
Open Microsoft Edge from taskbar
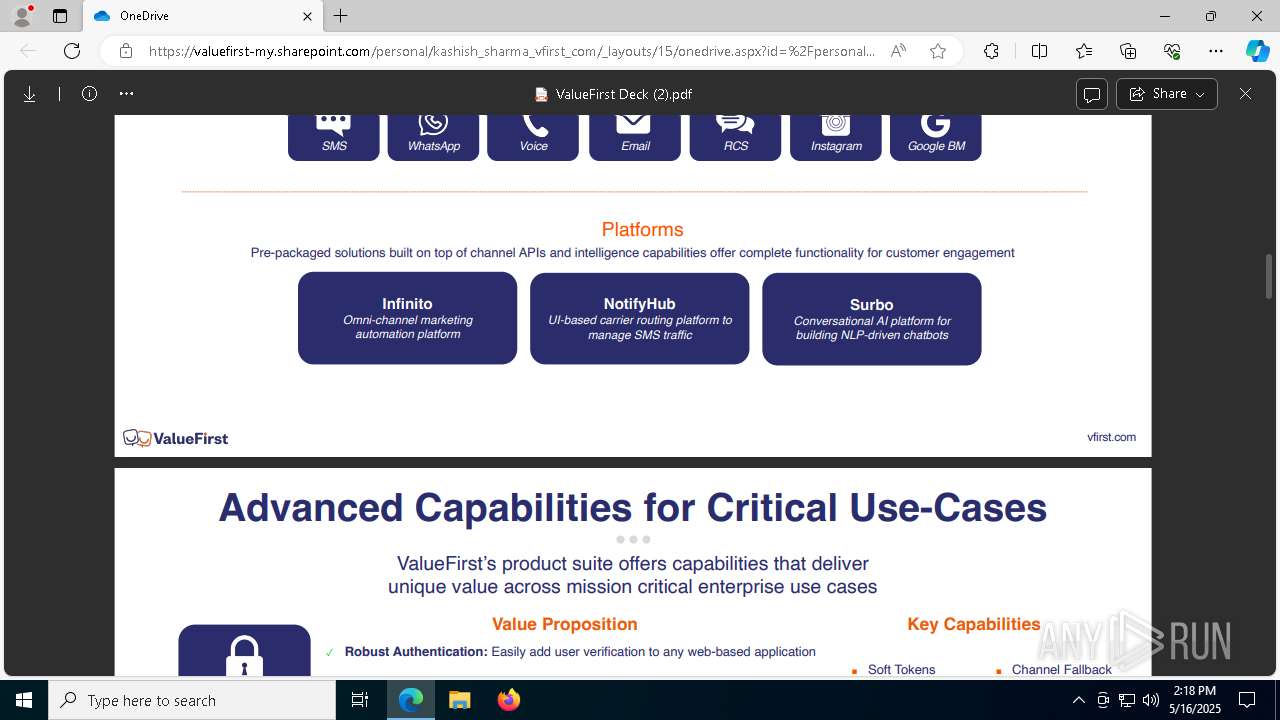click(x=411, y=700)
